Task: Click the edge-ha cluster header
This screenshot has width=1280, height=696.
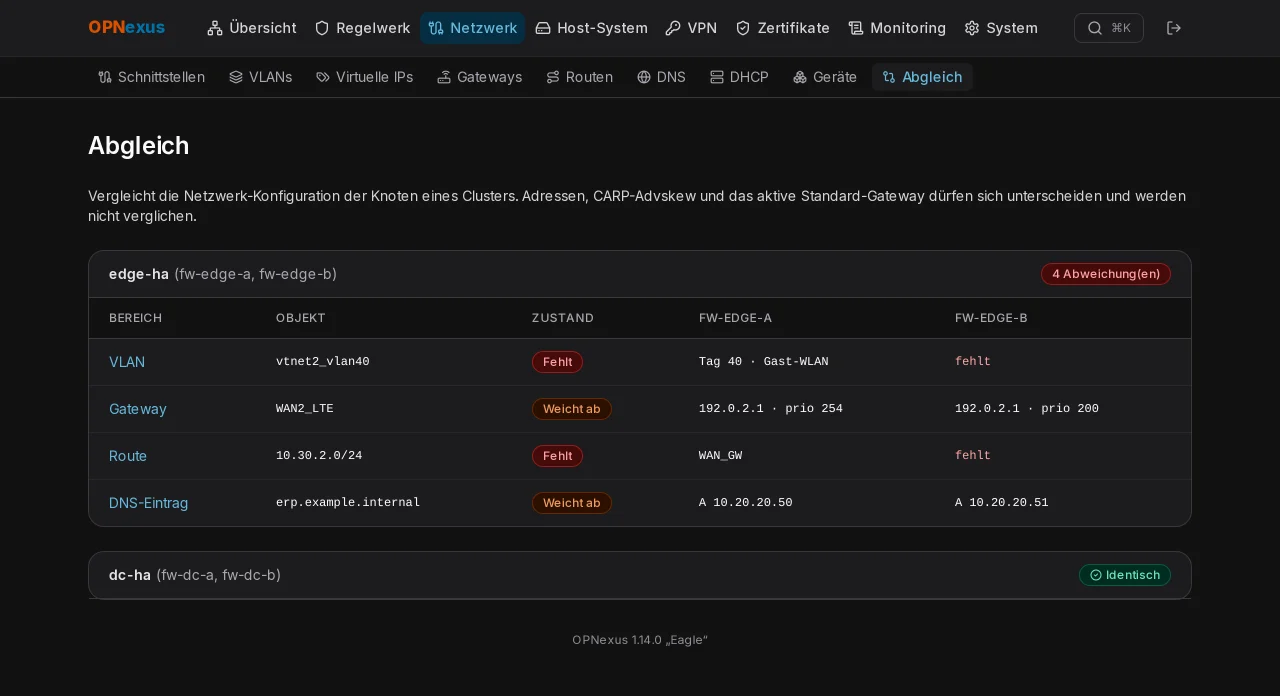Action: [x=640, y=274]
